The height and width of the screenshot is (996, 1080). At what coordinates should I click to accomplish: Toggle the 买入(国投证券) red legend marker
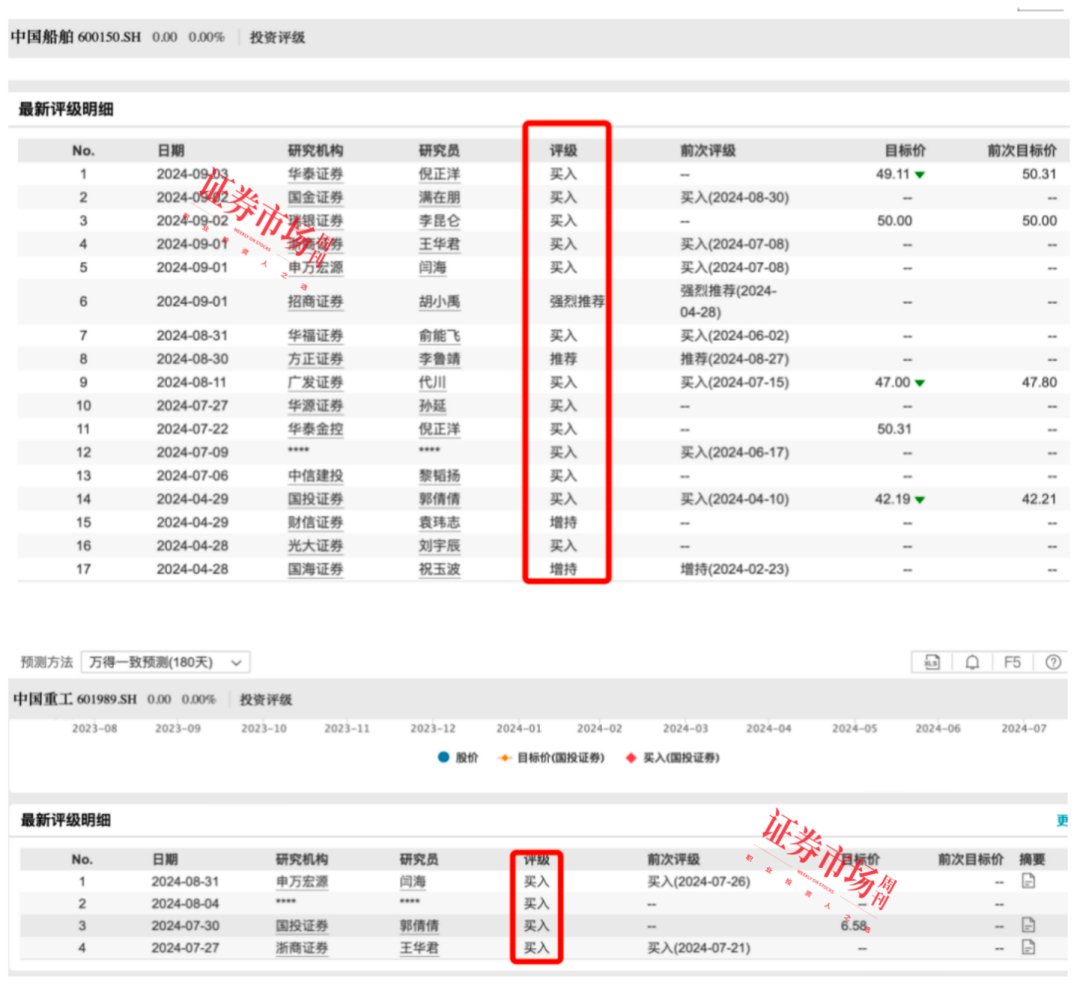(x=630, y=758)
